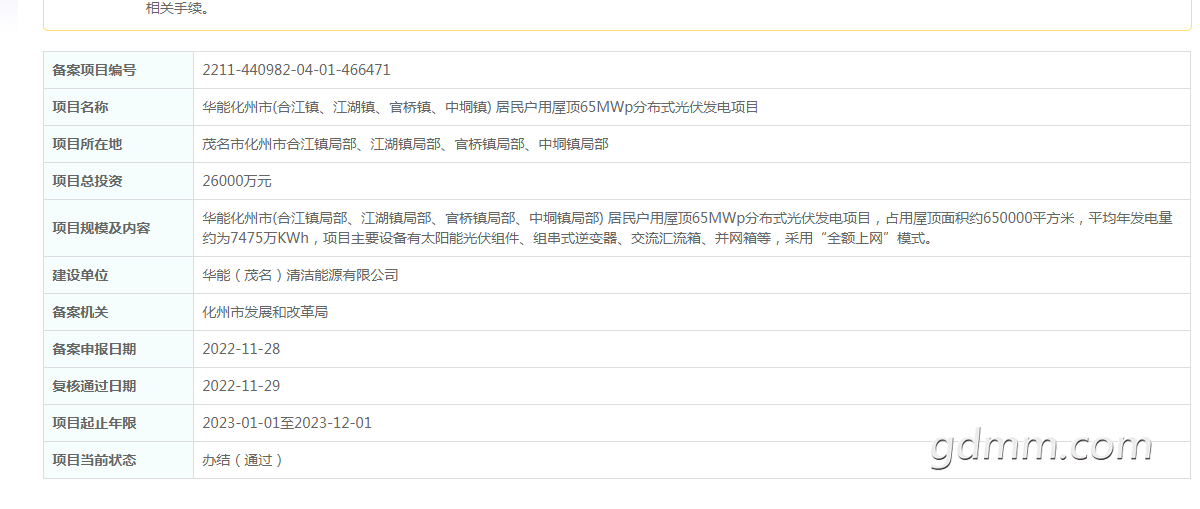Click the 备案申报日期 value 2022-11-28
The width and height of the screenshot is (1200, 509).
coord(240,349)
